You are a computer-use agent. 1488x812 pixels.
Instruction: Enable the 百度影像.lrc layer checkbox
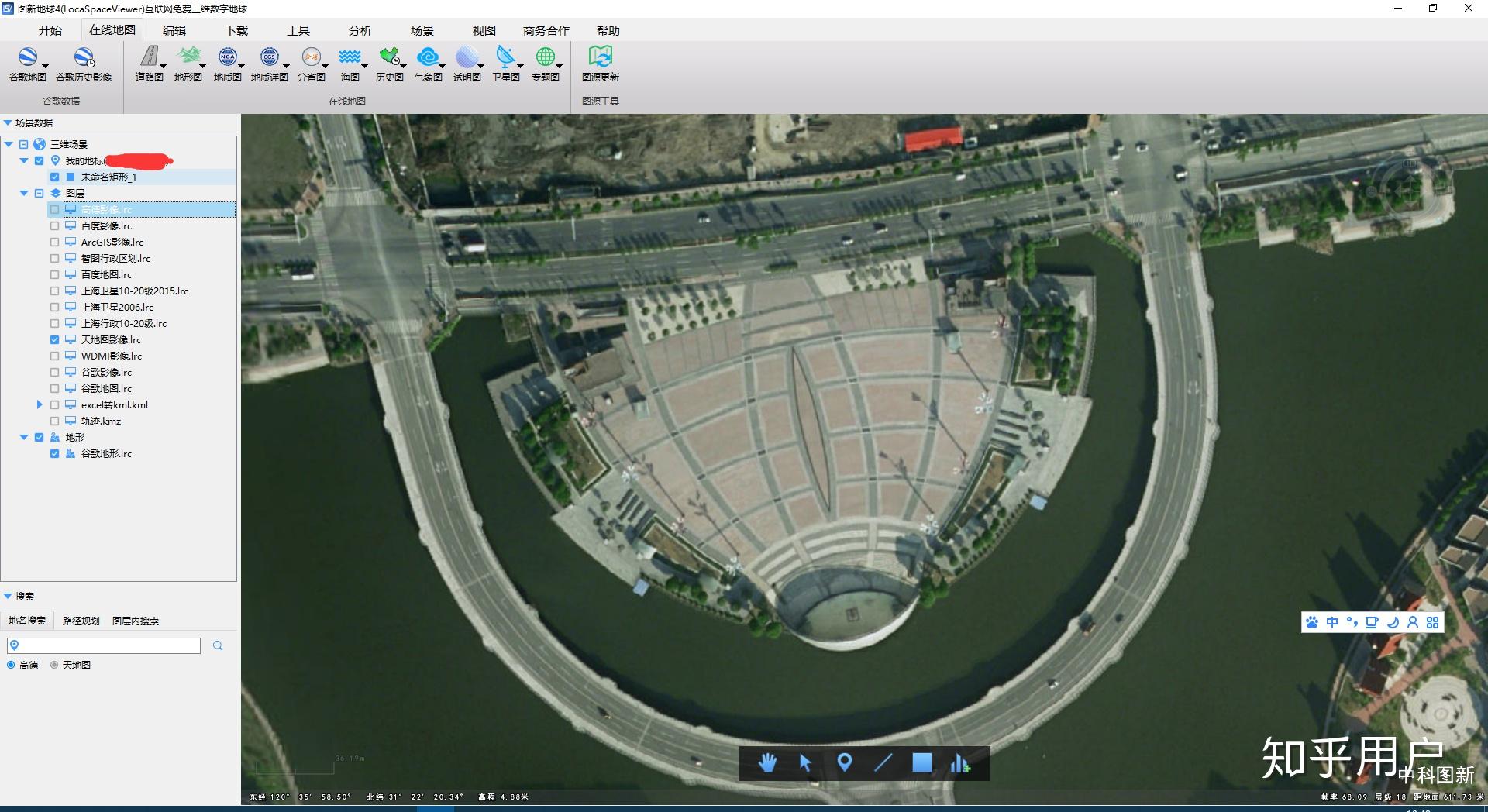[54, 225]
